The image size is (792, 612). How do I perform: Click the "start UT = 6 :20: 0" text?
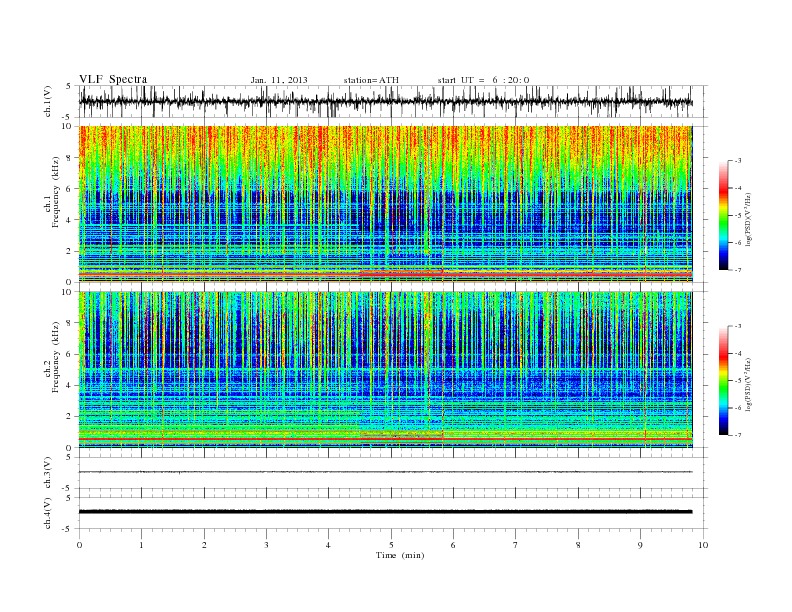(x=483, y=80)
